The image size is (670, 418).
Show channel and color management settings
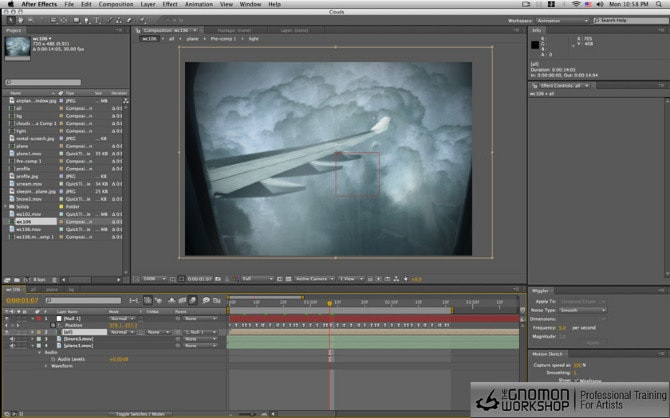click(236, 279)
